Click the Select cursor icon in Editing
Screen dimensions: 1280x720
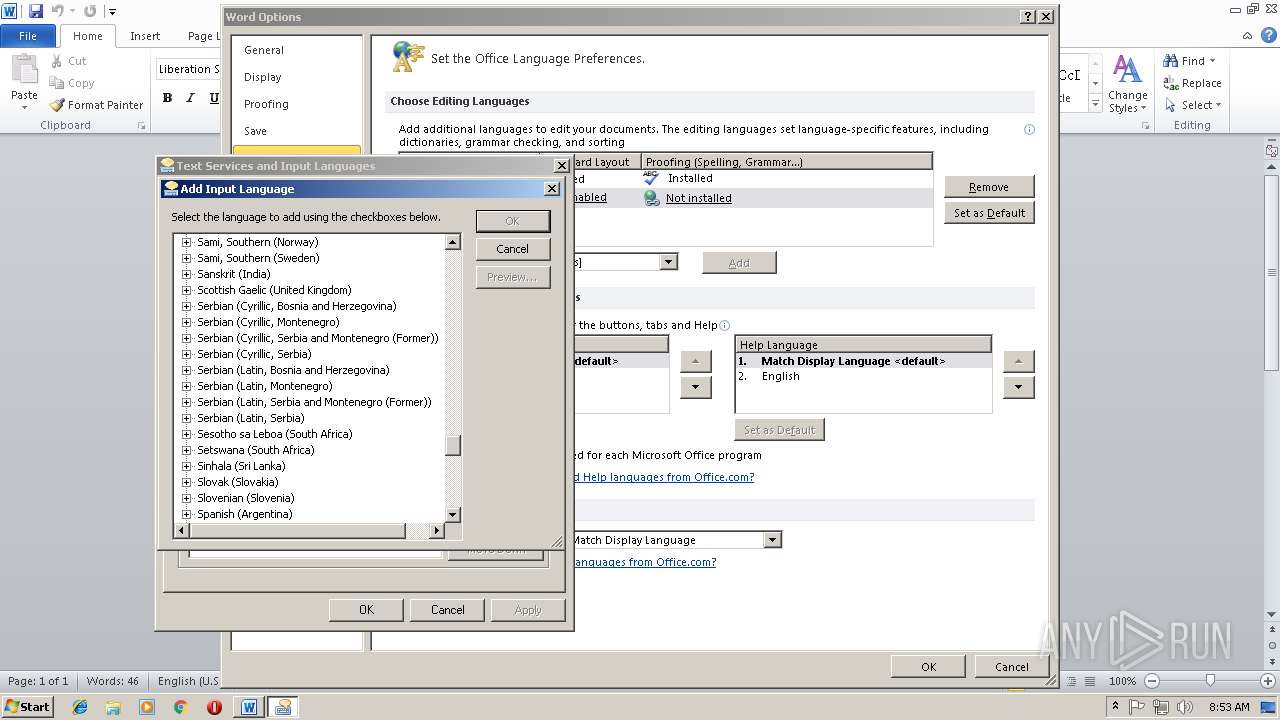pos(1171,105)
